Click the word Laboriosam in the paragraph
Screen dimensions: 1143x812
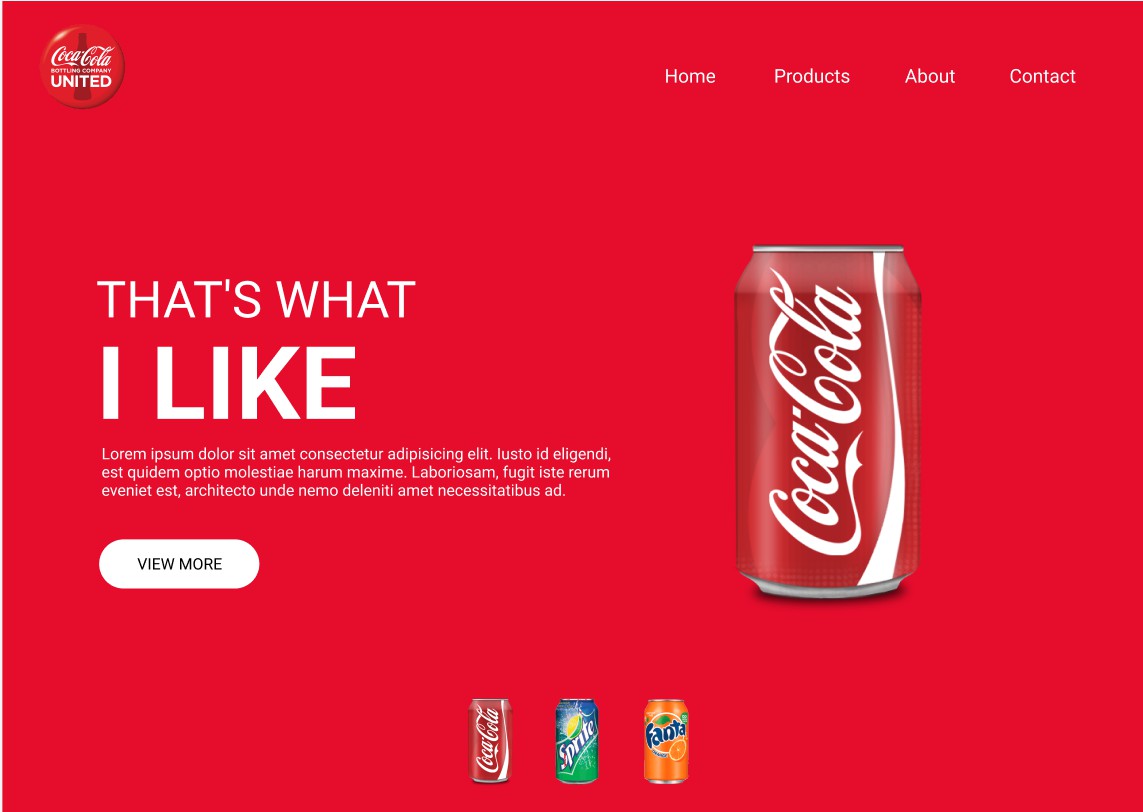coord(453,472)
